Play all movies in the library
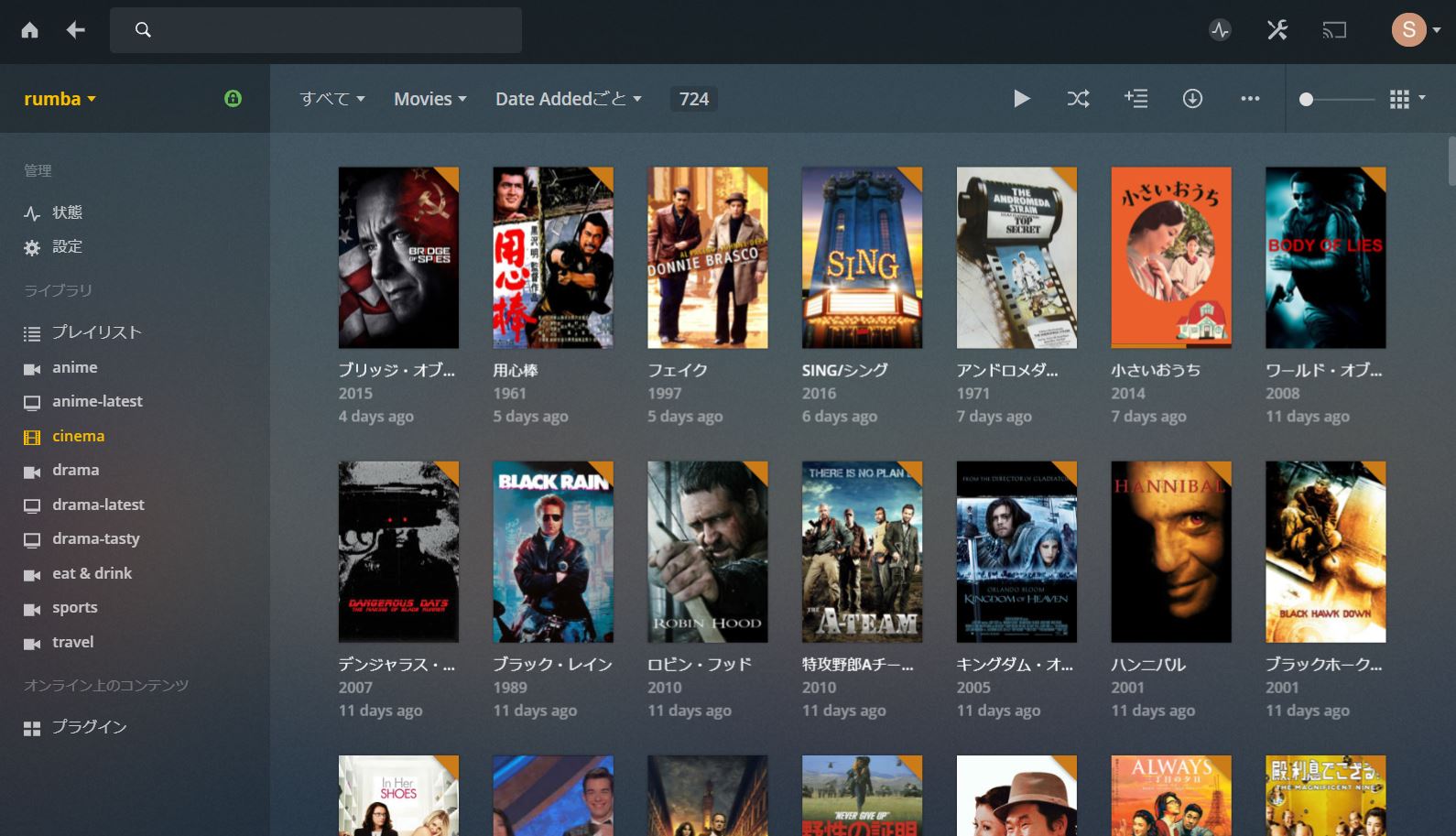Image resolution: width=1456 pixels, height=836 pixels. (1022, 99)
